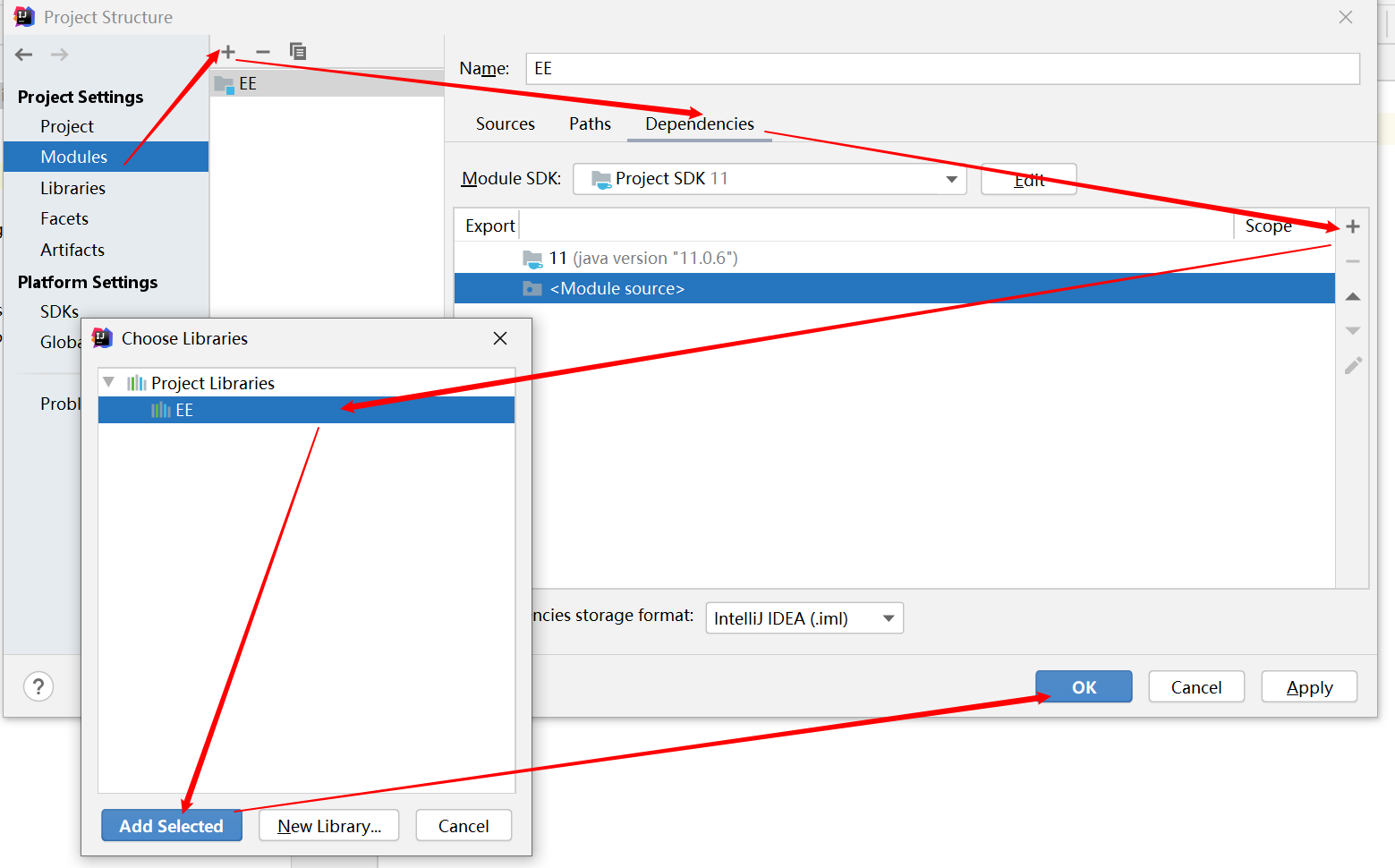Image resolution: width=1395 pixels, height=868 pixels.
Task: Click the back navigation arrow
Action: click(x=24, y=55)
